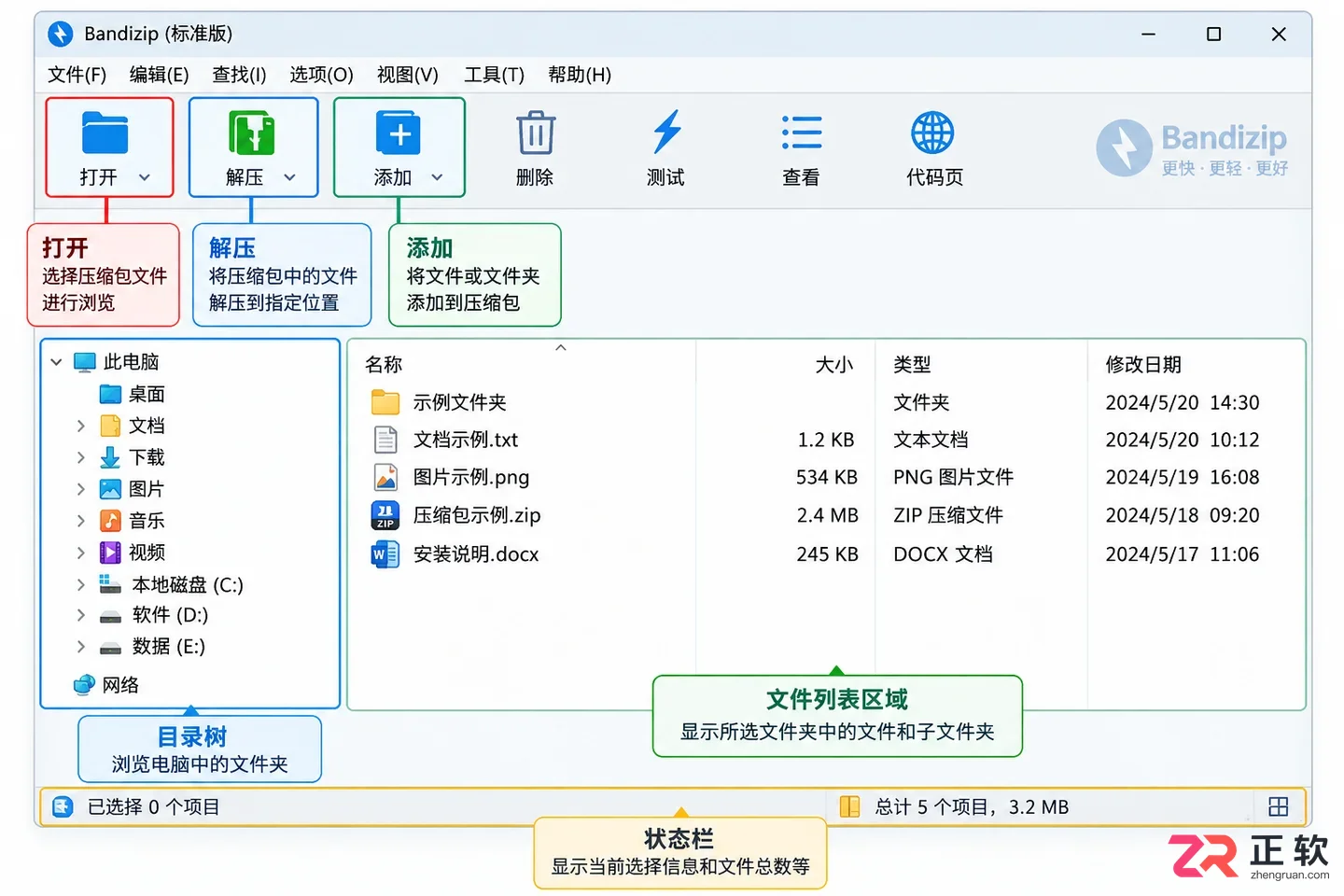Click the image icon of 图片示例.png
The height and width of the screenshot is (896, 1344).
(385, 477)
